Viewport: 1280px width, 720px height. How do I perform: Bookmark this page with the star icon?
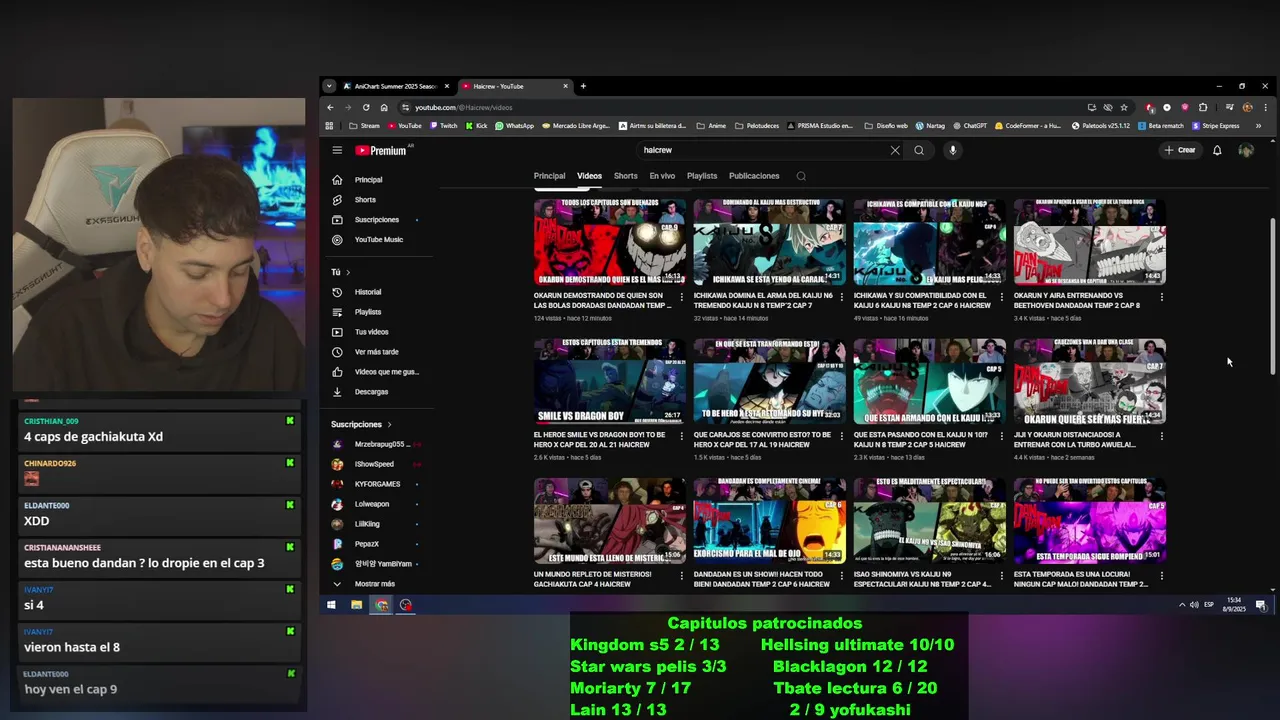click(1124, 107)
